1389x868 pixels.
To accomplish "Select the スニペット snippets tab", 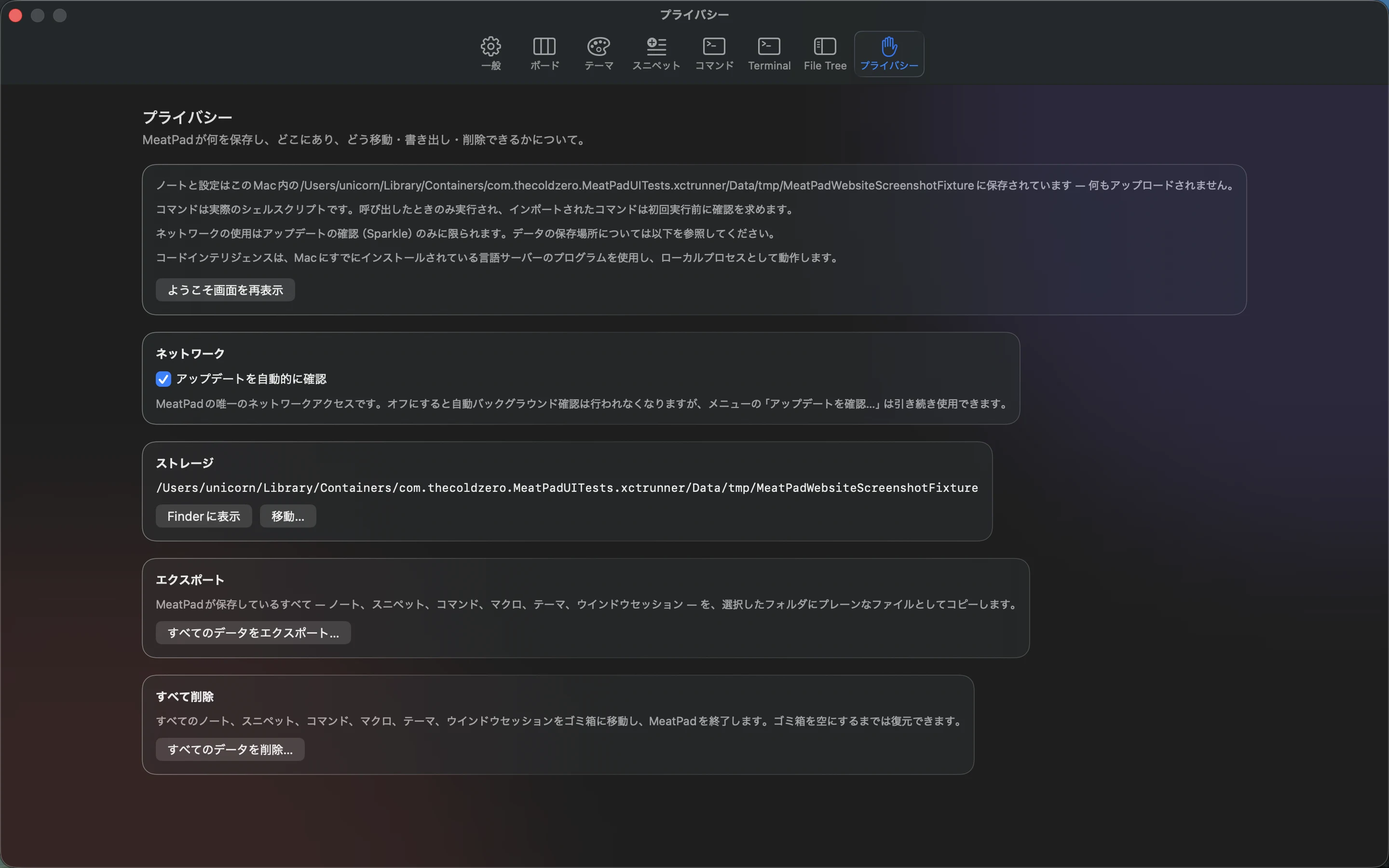I will click(x=656, y=54).
